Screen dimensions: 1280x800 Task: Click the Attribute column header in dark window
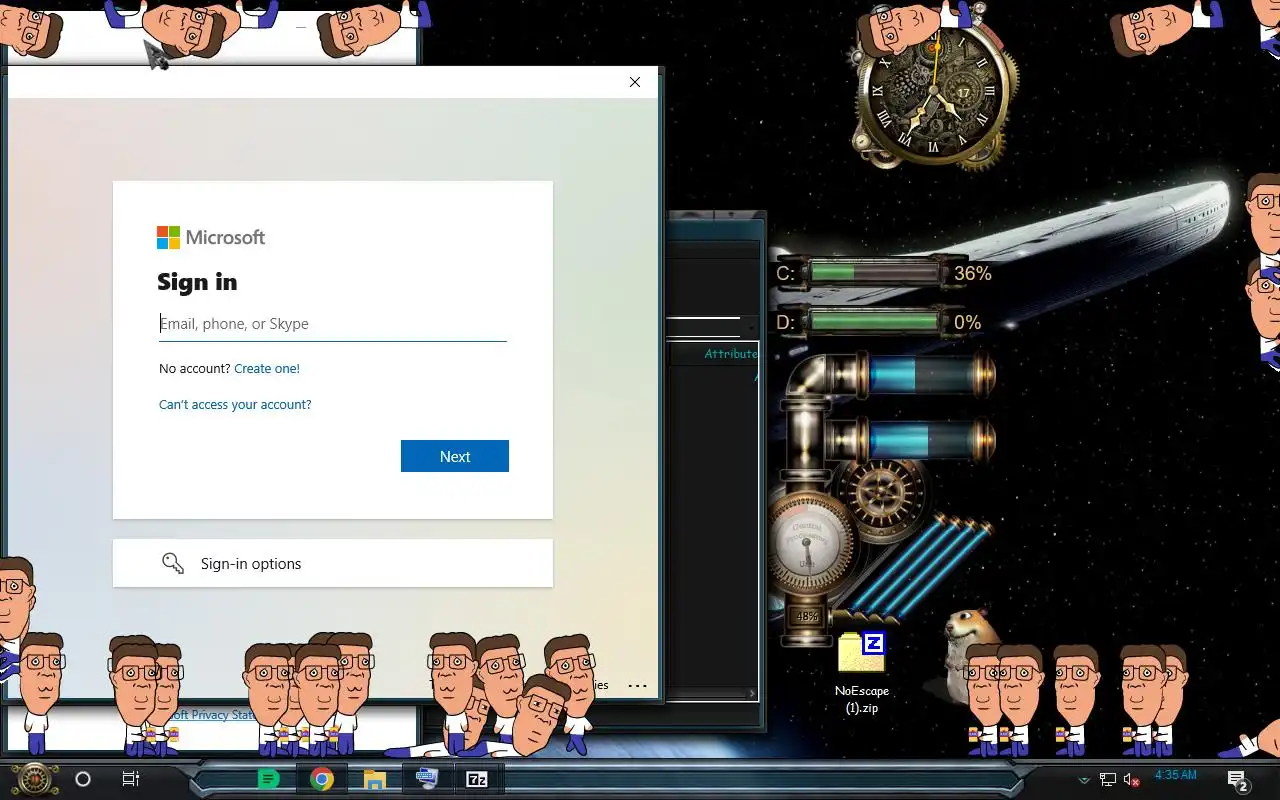click(730, 354)
